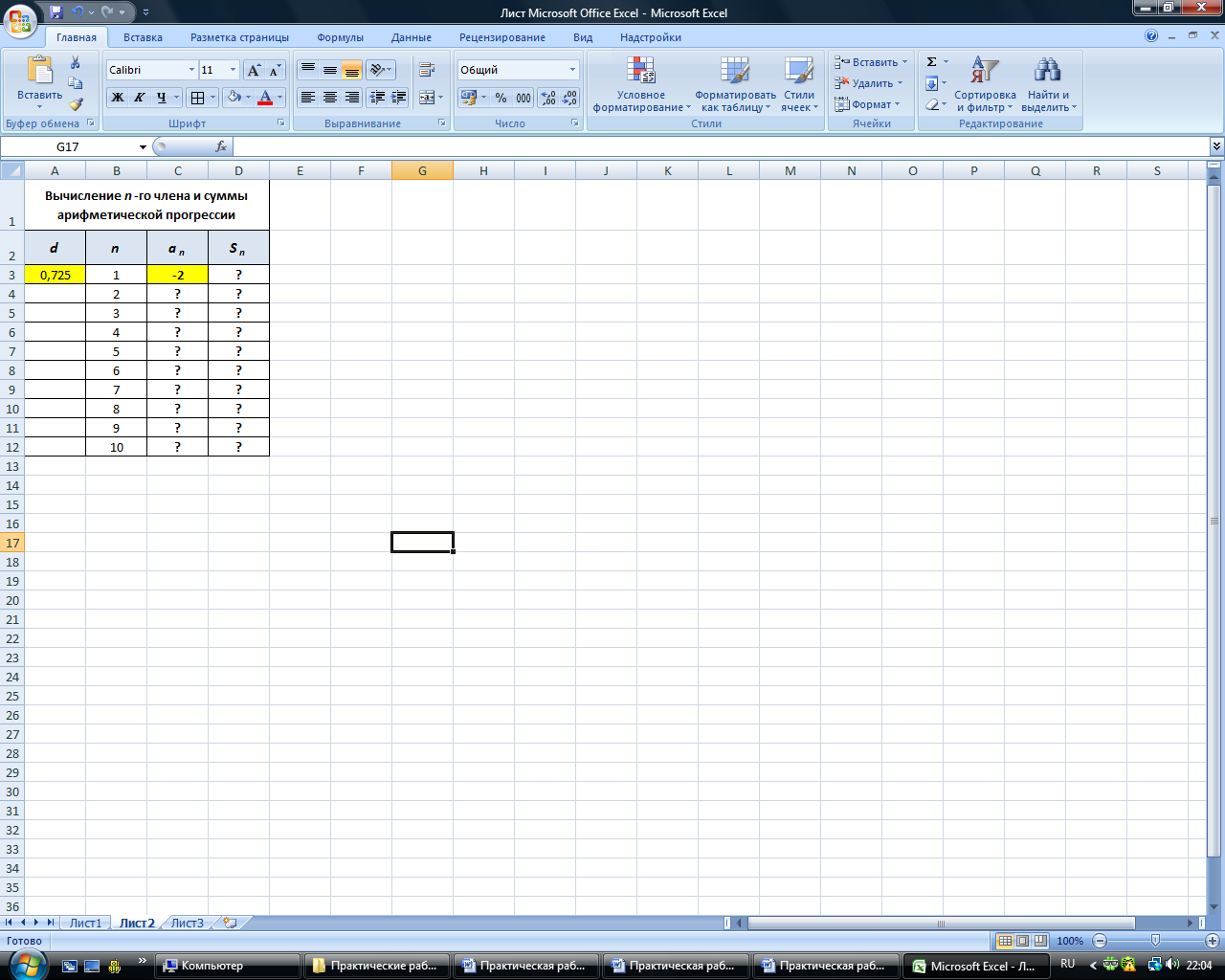
Task: Click the round Office button
Action: pos(20,20)
